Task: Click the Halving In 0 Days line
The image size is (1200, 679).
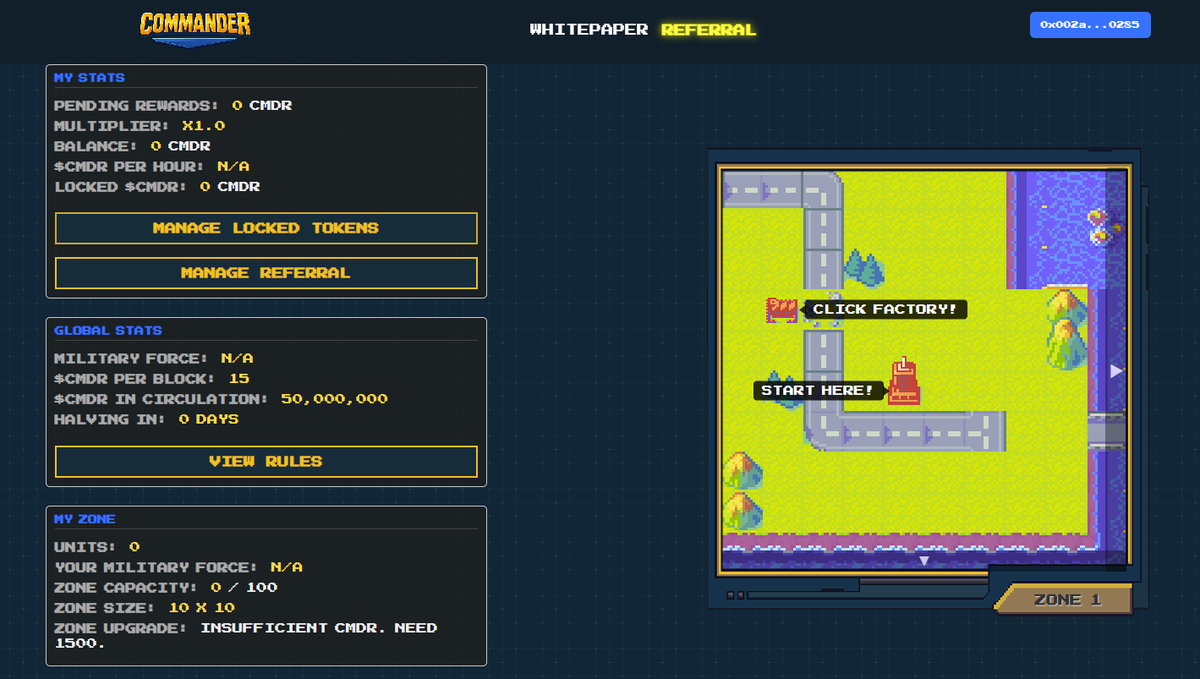Action: [146, 419]
